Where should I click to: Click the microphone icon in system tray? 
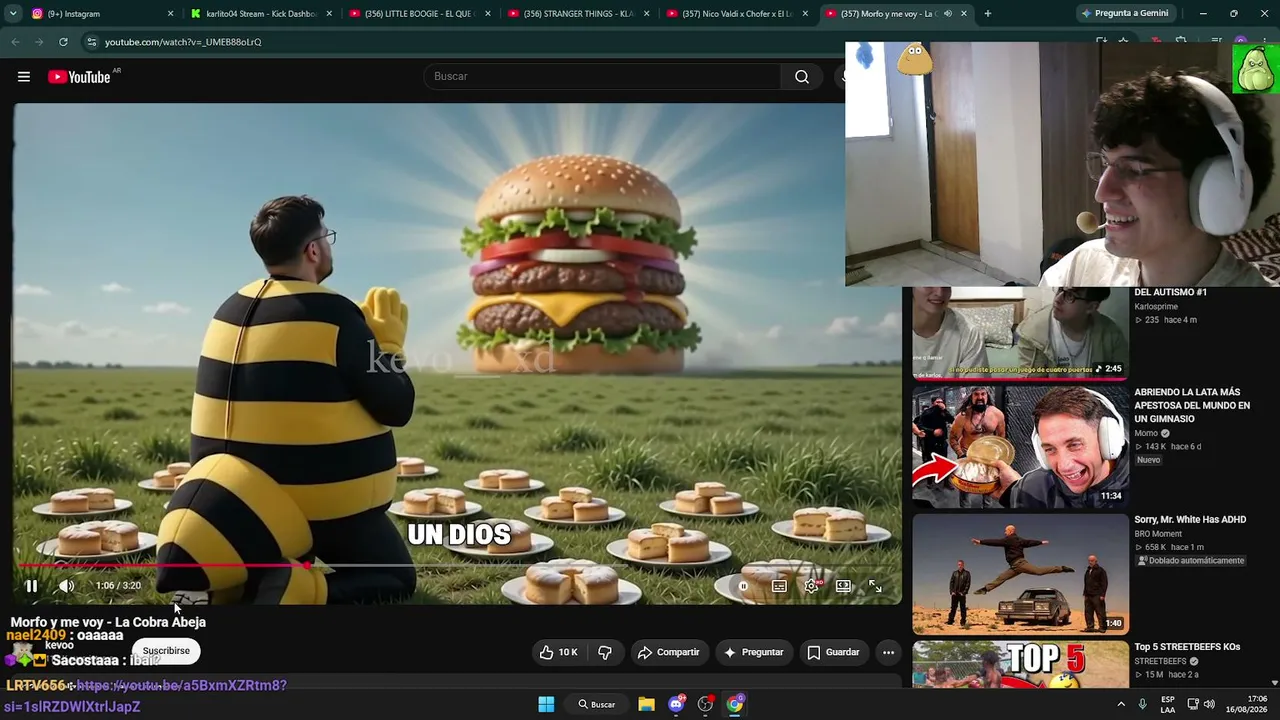[x=1142, y=704]
